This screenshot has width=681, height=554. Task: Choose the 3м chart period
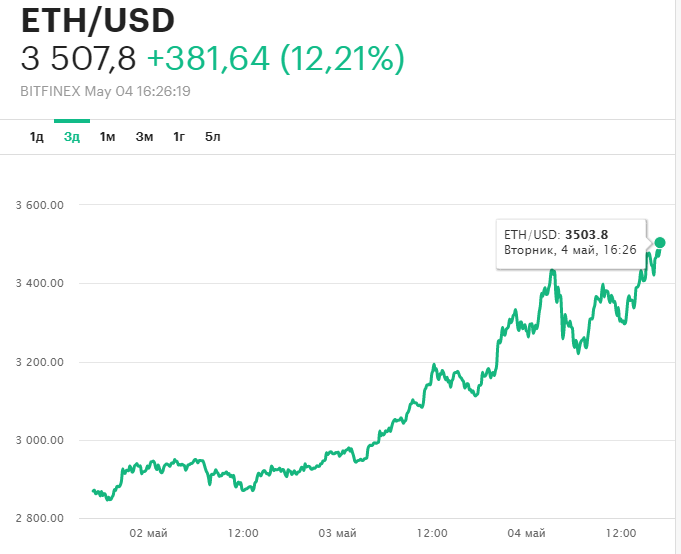pyautogui.click(x=144, y=137)
